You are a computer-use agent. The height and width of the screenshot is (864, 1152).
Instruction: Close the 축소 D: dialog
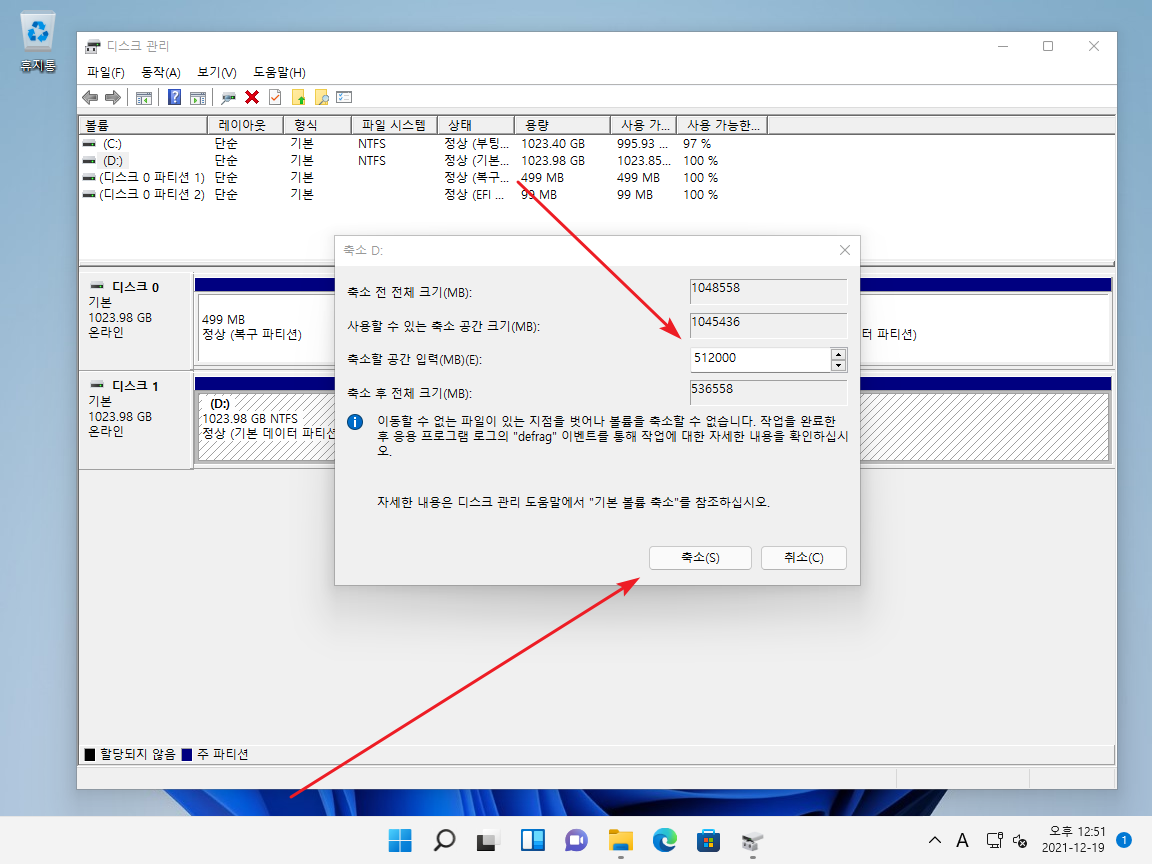[845, 250]
